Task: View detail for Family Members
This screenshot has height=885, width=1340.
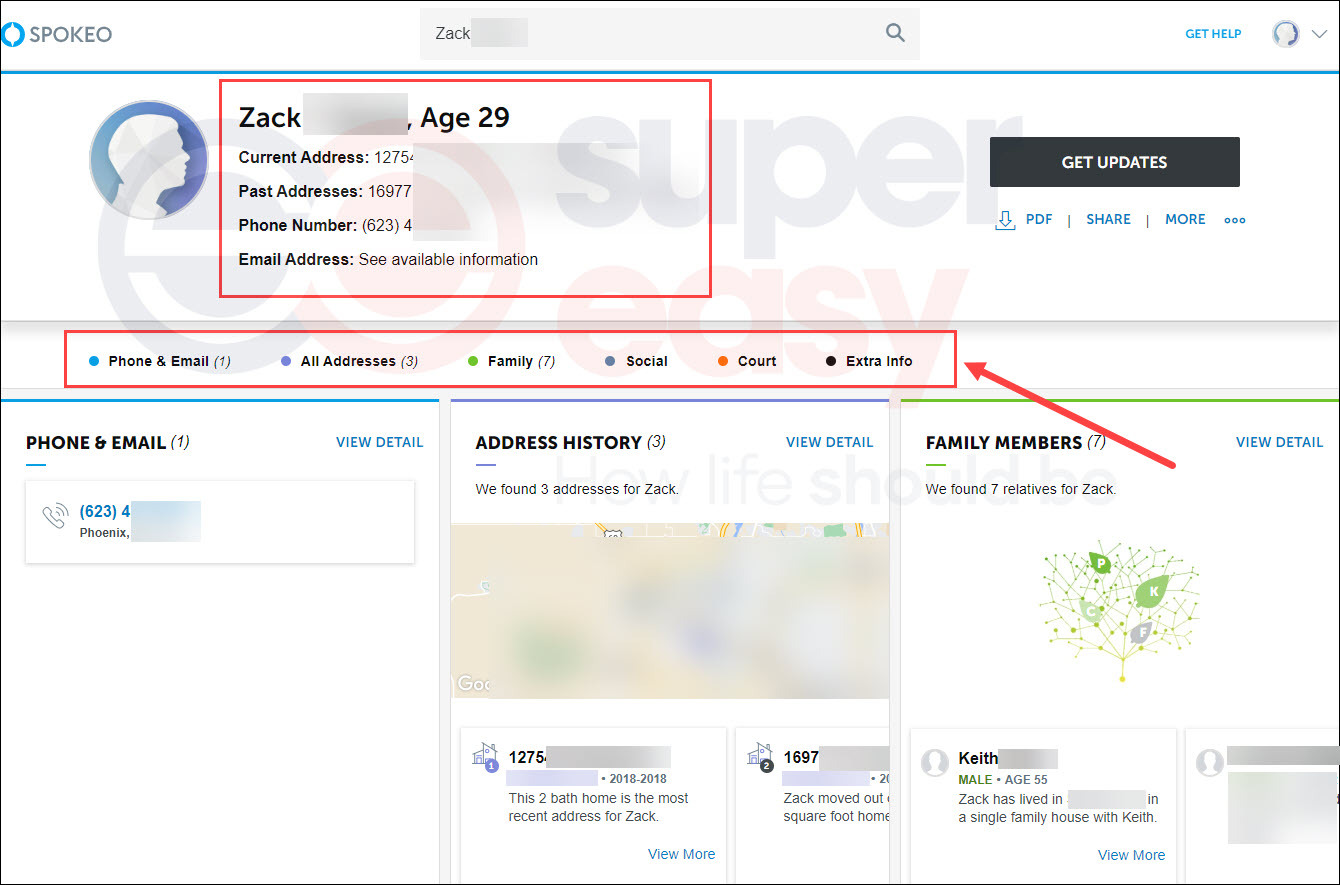Action: click(1279, 442)
